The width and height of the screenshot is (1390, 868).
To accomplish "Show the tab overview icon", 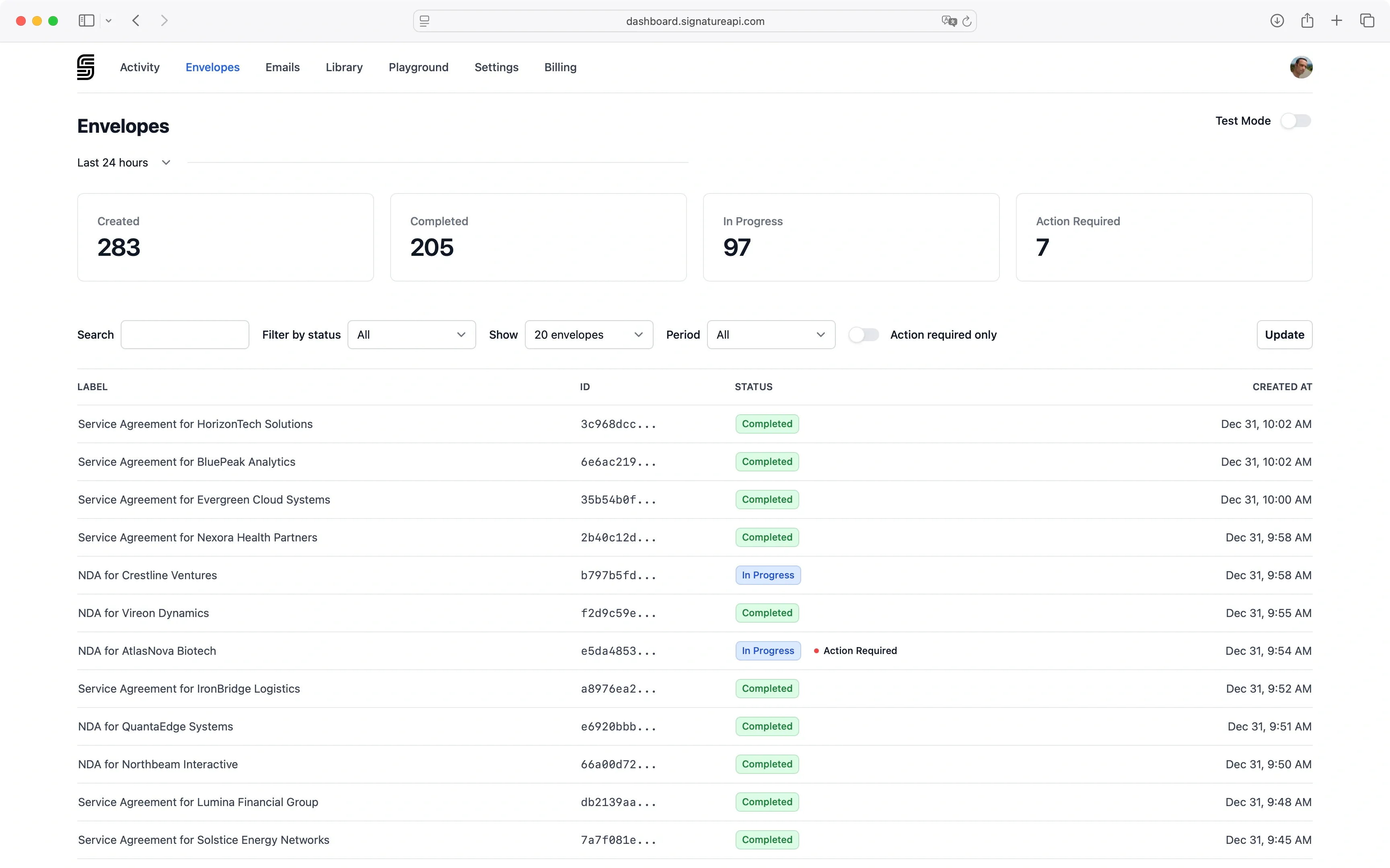I will [x=1367, y=21].
